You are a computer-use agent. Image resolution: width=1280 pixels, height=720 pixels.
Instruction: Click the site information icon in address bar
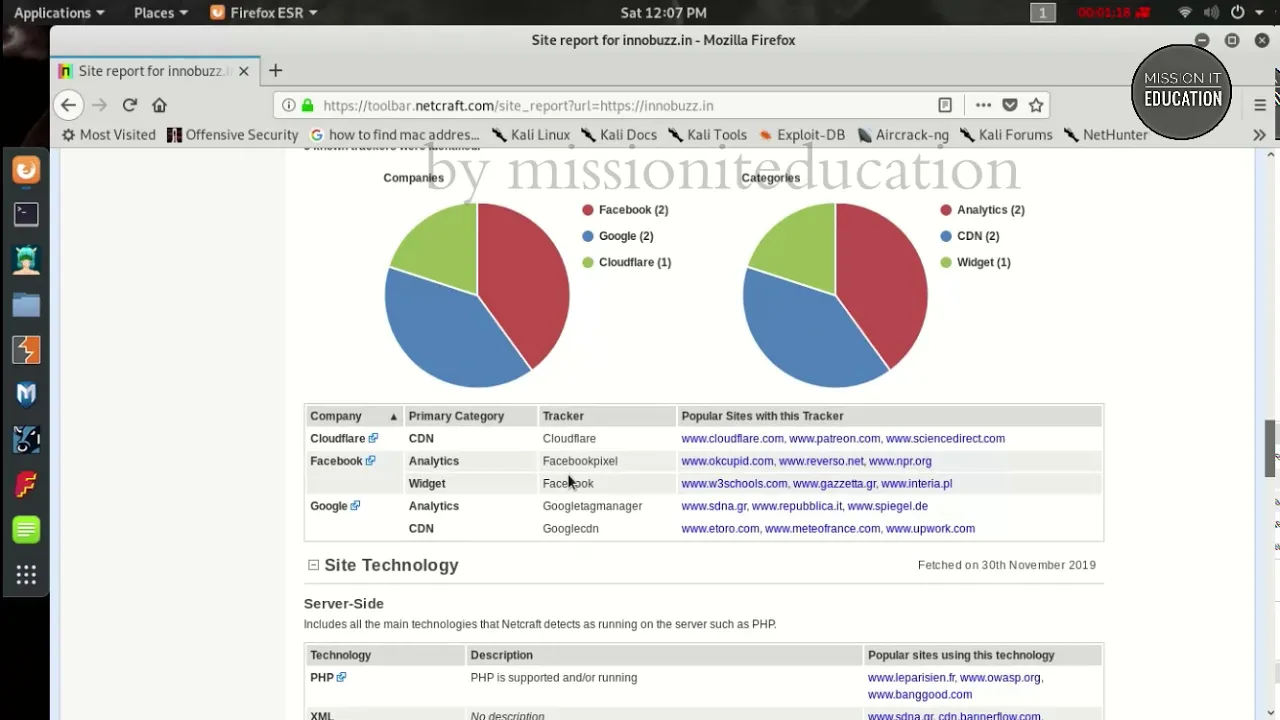288,105
